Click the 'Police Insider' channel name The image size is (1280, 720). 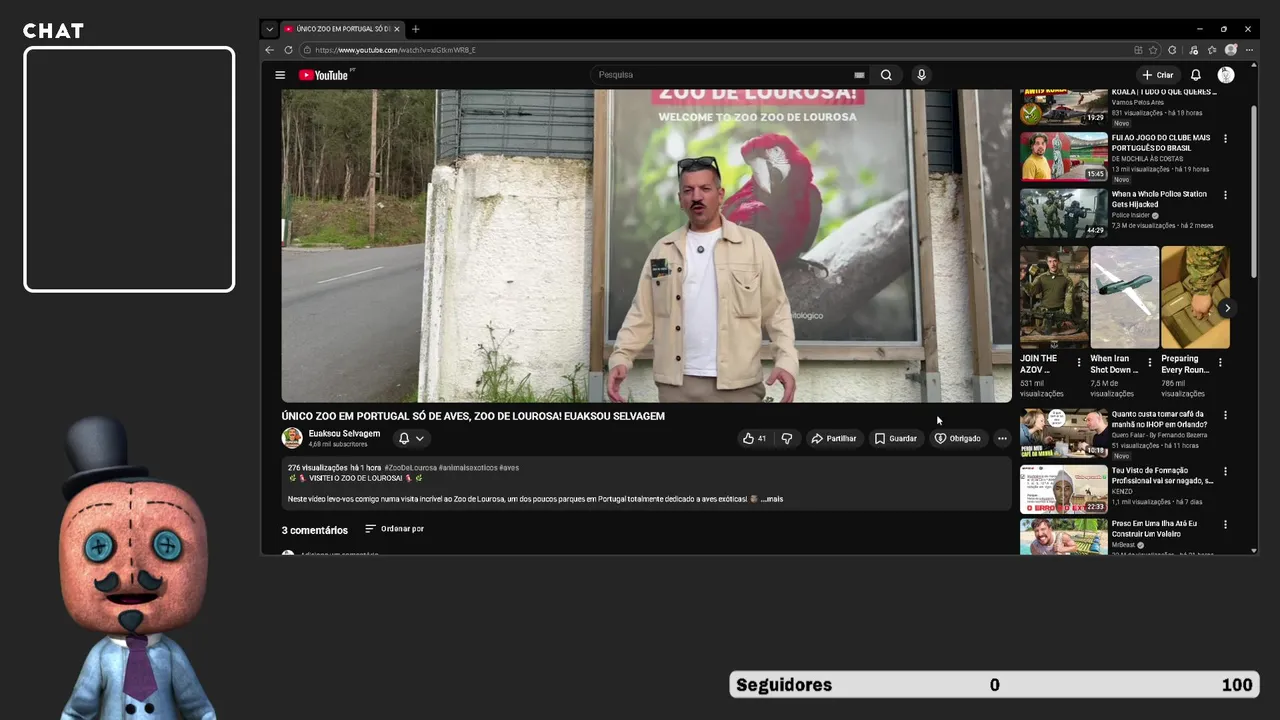click(x=1131, y=215)
